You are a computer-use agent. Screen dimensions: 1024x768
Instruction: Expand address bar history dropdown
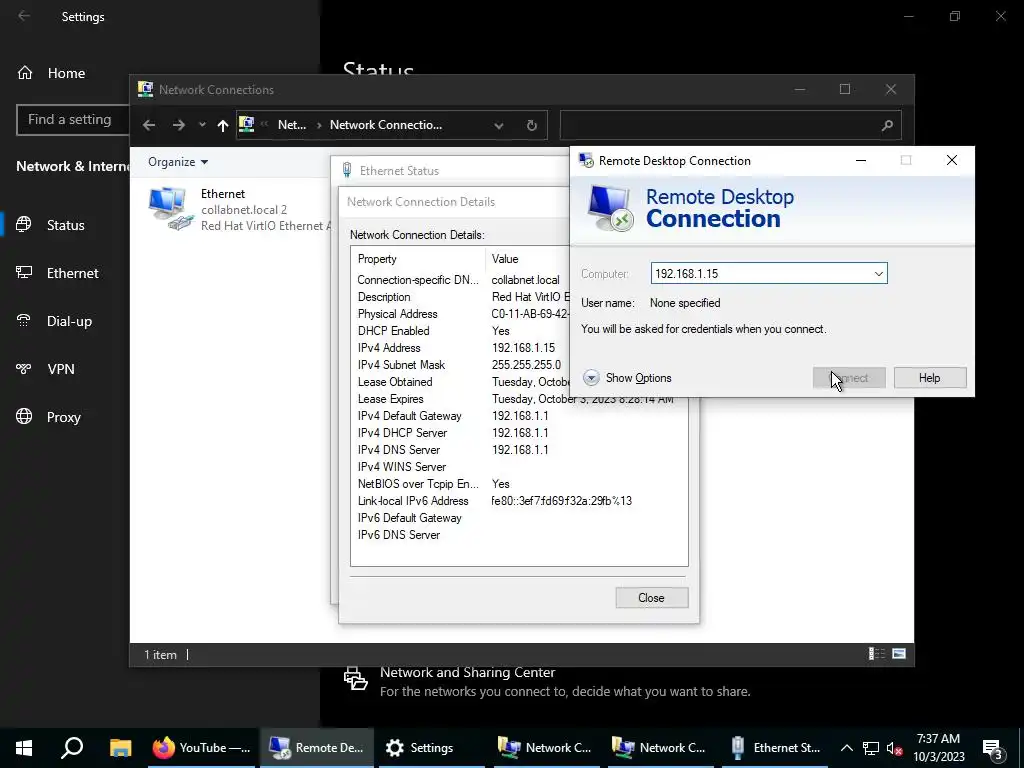(x=499, y=125)
